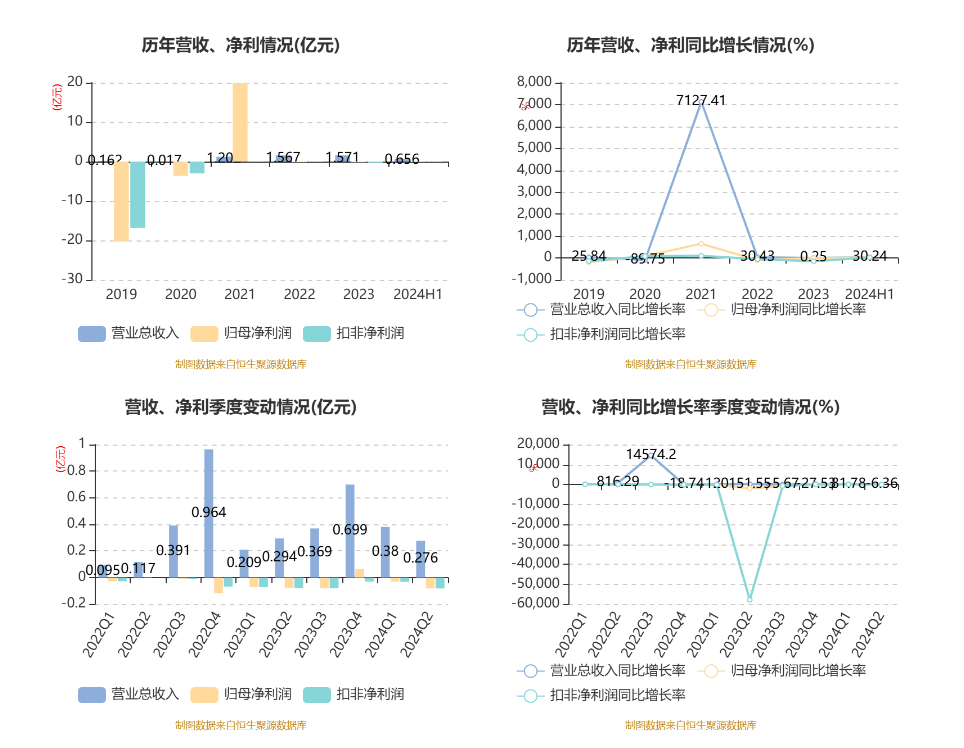Toggle 营业总收入 legend in top-left annual chart

(128, 333)
